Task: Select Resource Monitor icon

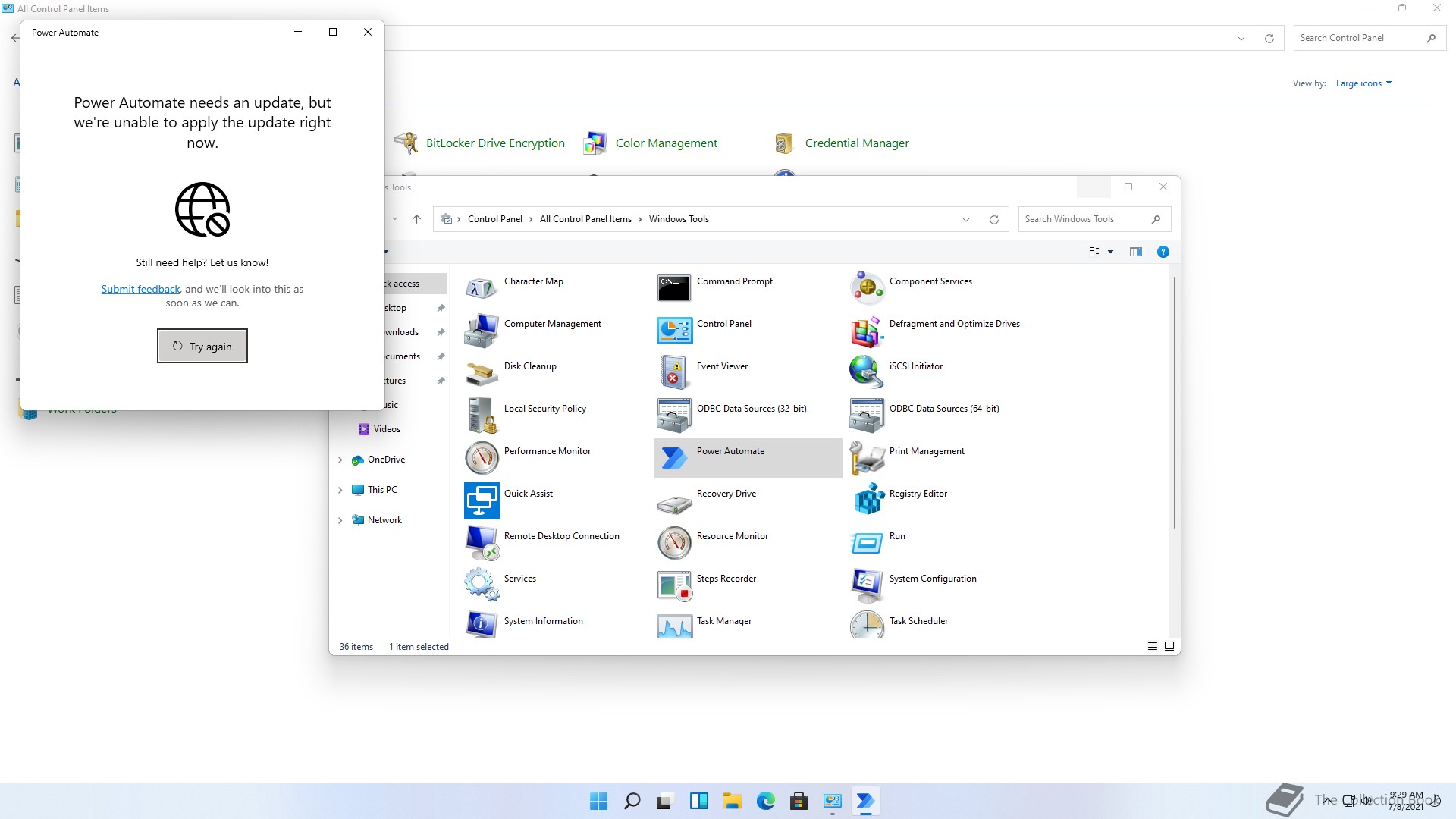Action: coord(674,543)
